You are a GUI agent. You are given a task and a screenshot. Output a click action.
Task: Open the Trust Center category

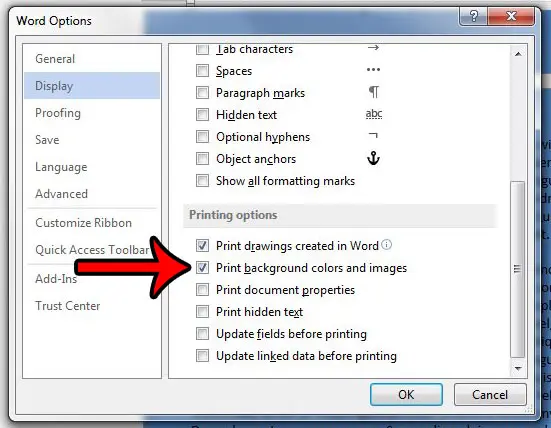[x=92, y=306]
